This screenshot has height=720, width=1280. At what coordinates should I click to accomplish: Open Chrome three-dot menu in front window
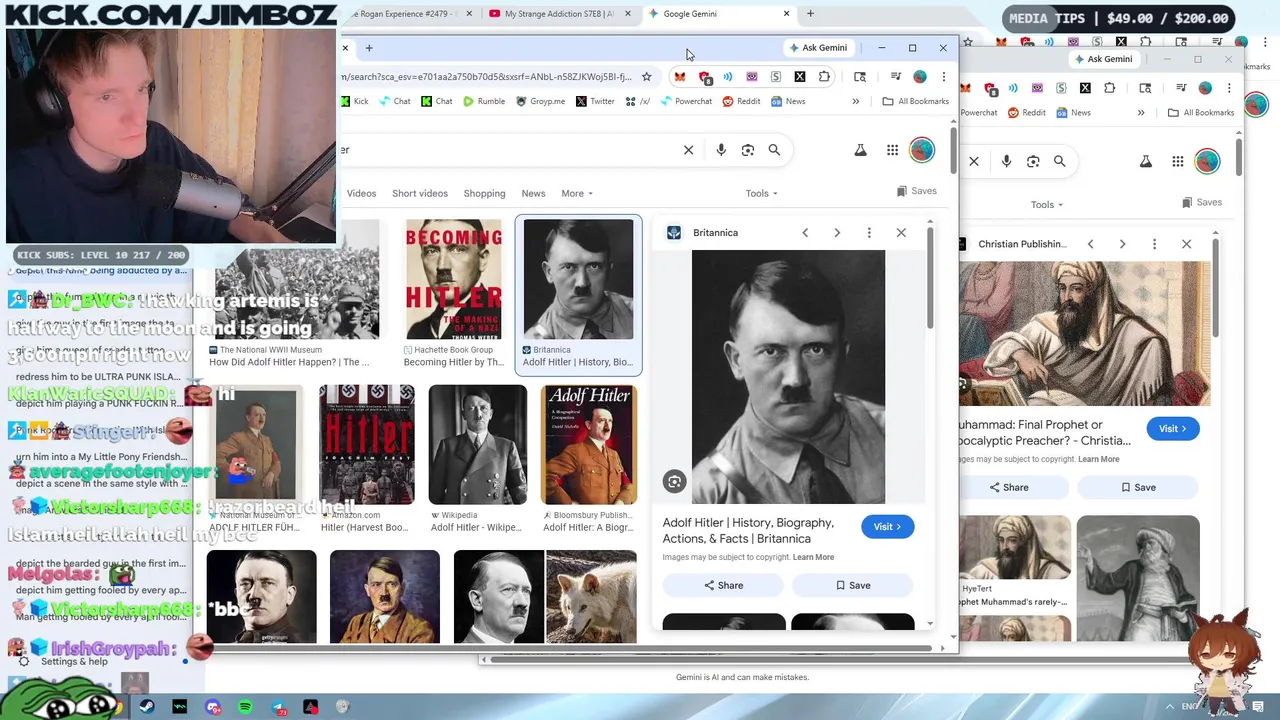click(943, 77)
